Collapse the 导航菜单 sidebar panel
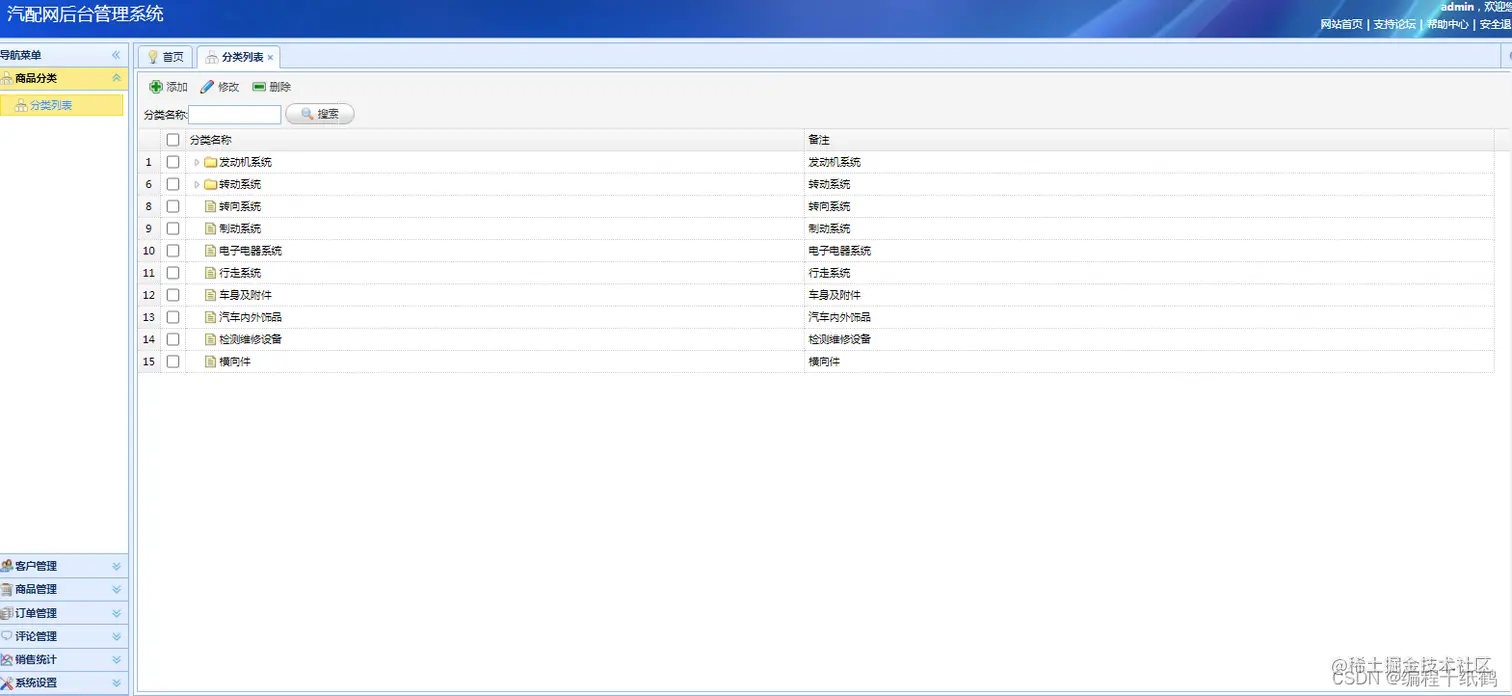 click(116, 55)
